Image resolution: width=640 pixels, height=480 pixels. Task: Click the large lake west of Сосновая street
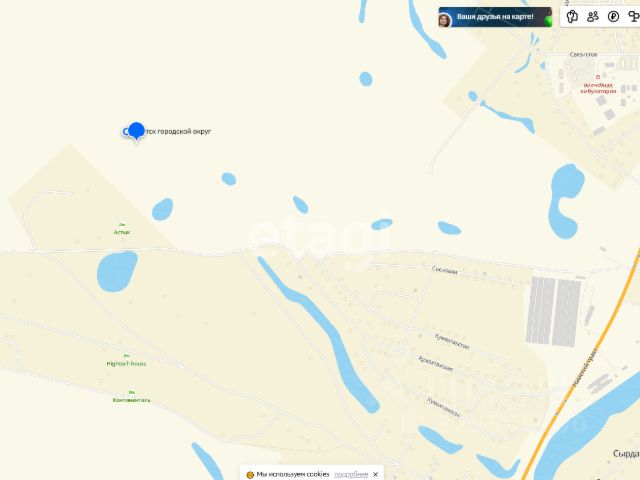point(117,271)
